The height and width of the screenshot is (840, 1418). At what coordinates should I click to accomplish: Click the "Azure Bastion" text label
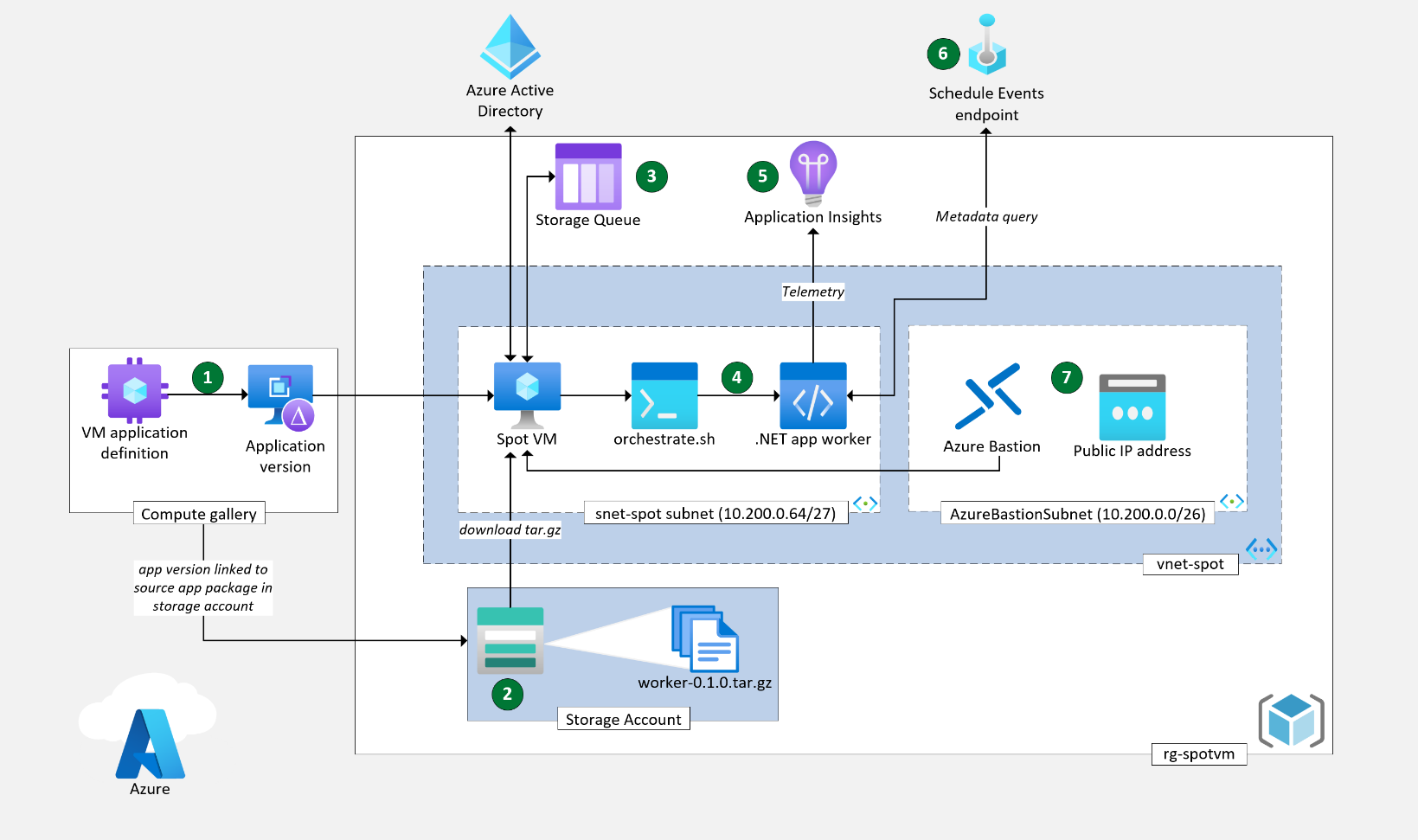[992, 446]
